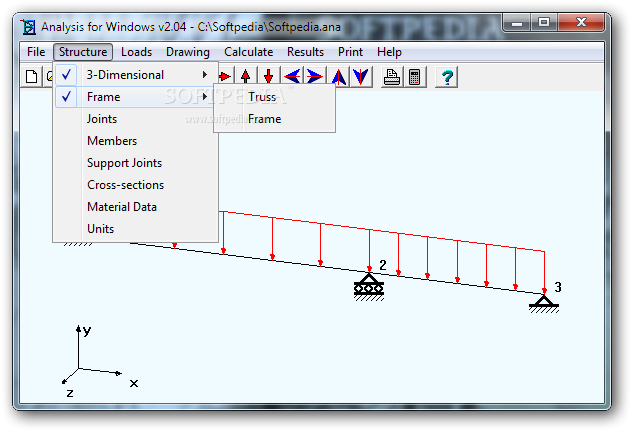
Task: Click the blue right-pointing rotate icon
Action: pos(314,76)
